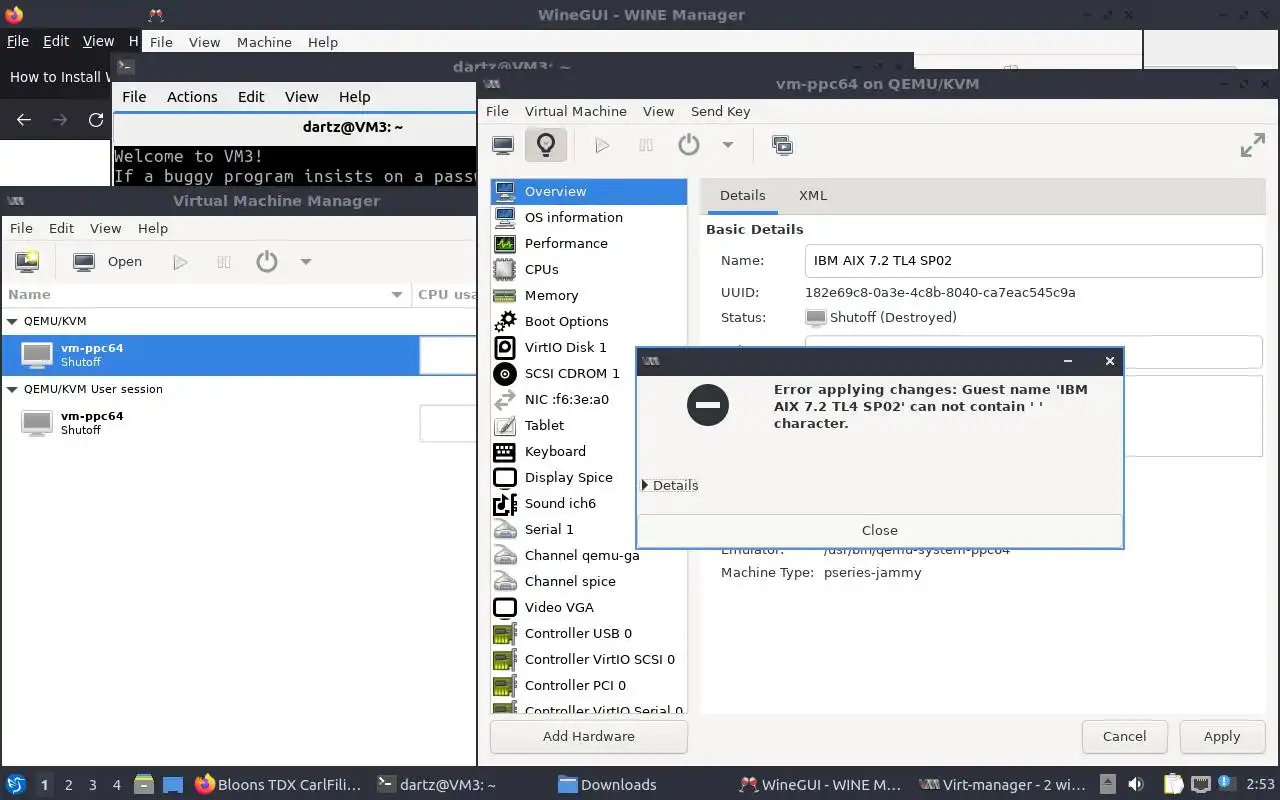Open Memory hardware entry
1280x800 pixels.
(x=589, y=295)
